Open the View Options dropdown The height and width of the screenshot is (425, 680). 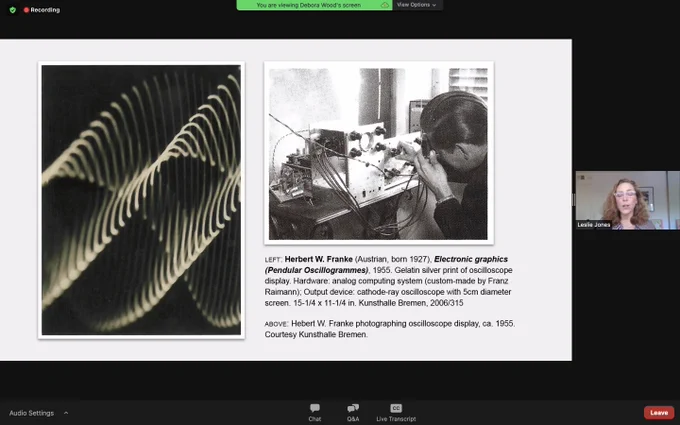[417, 5]
